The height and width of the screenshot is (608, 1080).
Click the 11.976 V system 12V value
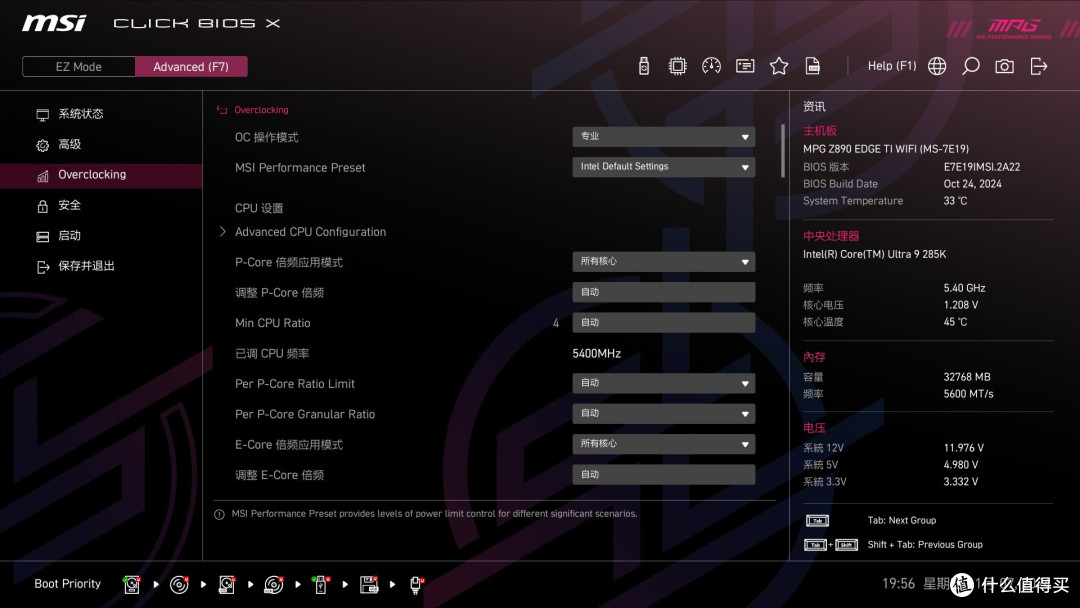[964, 448]
